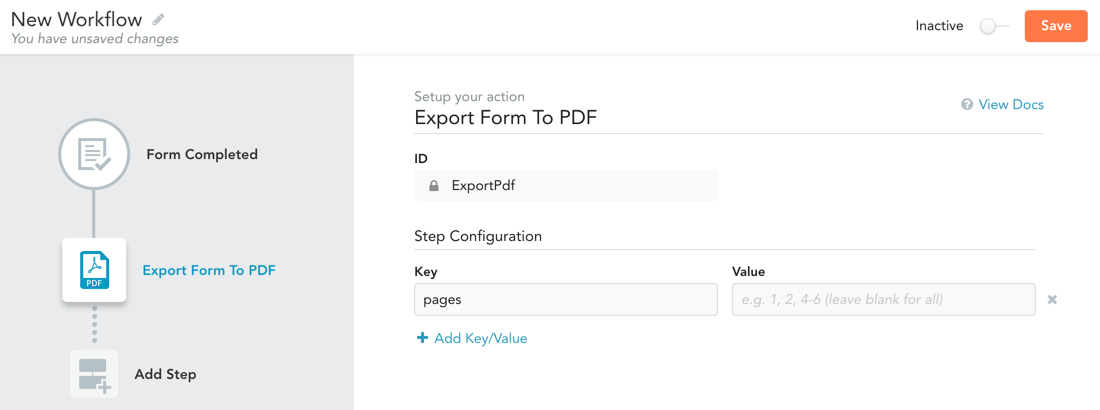Click the pencil icon to rename workflow
The height and width of the screenshot is (410, 1100).
pyautogui.click(x=159, y=19)
